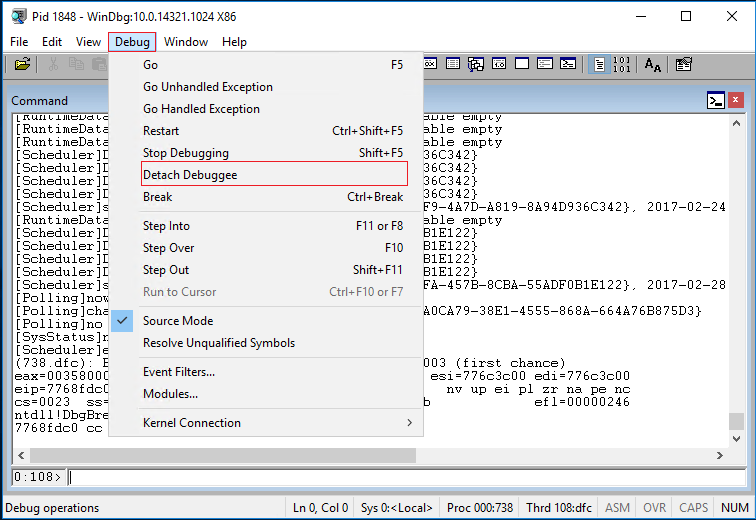Open the Disassembly window icon
This screenshot has width=756, height=520.
[x=499, y=64]
